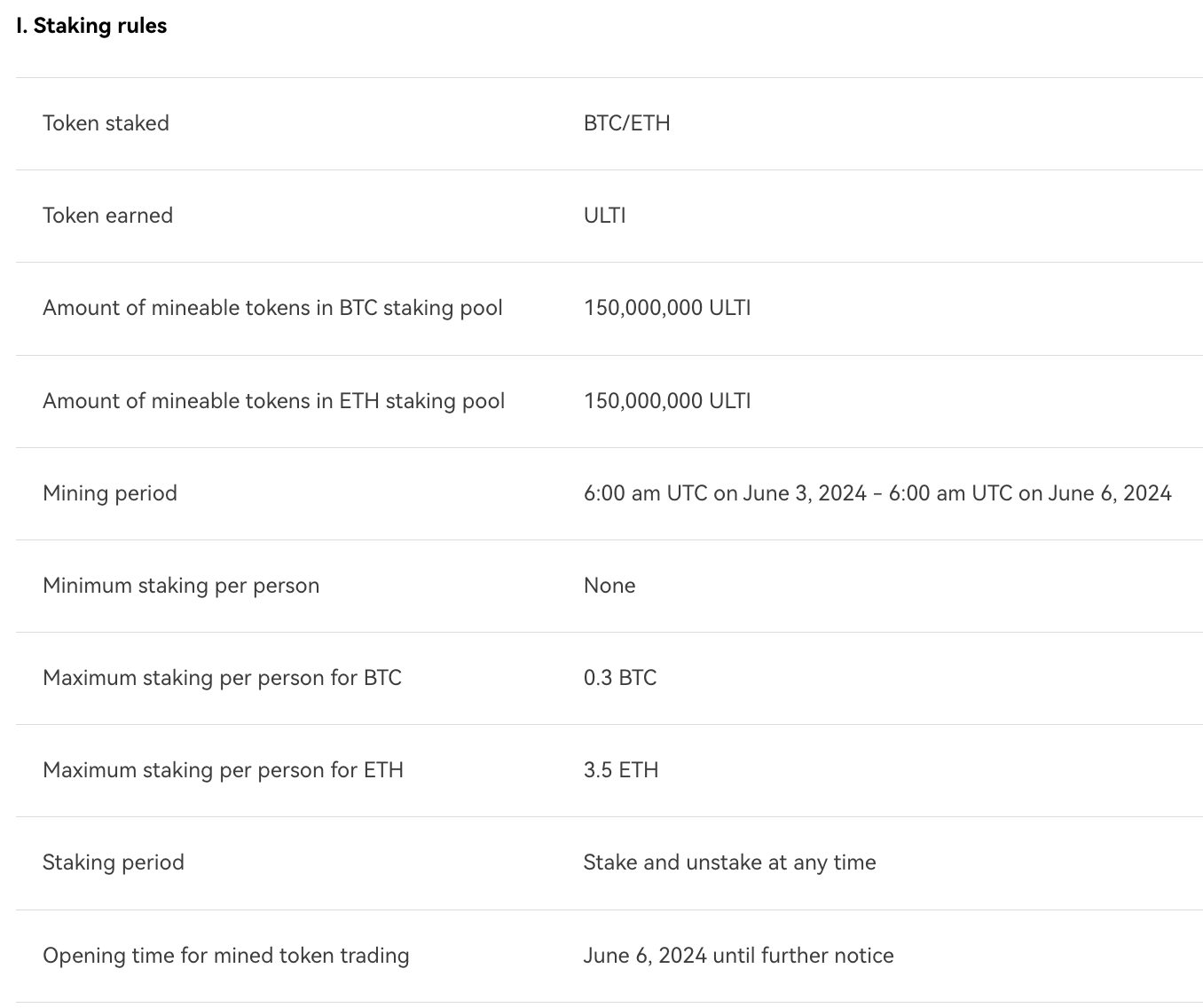1203x1008 pixels.
Task: Select the 'None' minimum staking value
Action: click(609, 586)
